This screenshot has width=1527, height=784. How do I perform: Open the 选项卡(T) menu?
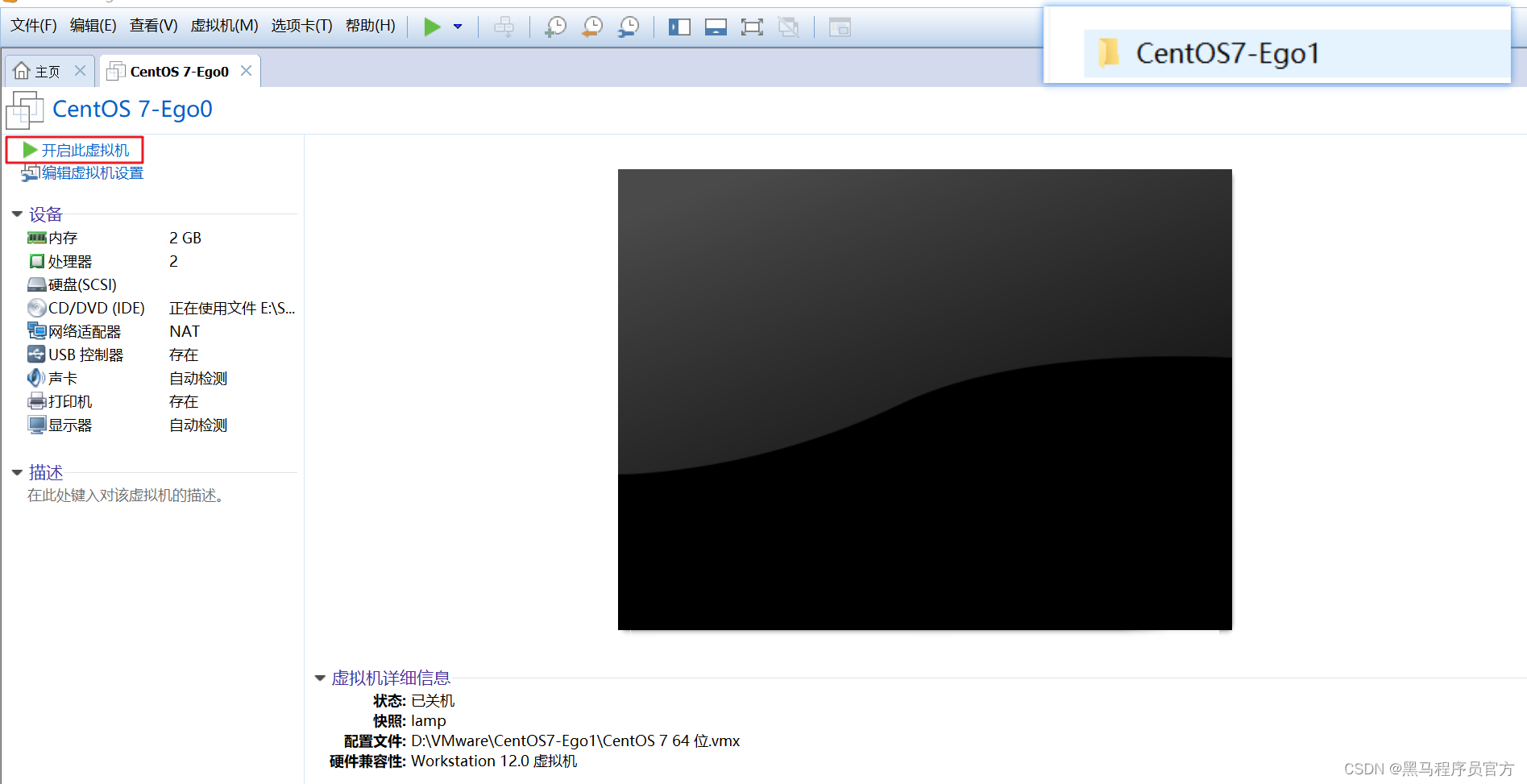pyautogui.click(x=302, y=26)
